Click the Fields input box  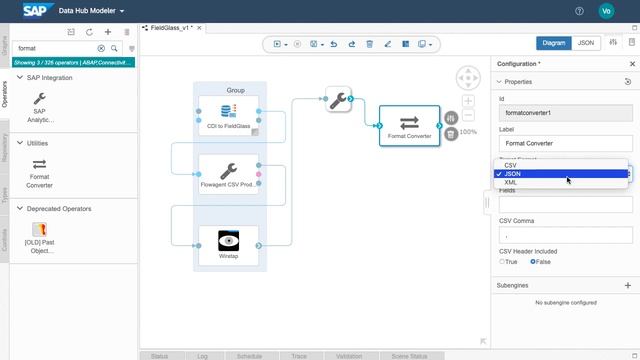click(x=566, y=204)
